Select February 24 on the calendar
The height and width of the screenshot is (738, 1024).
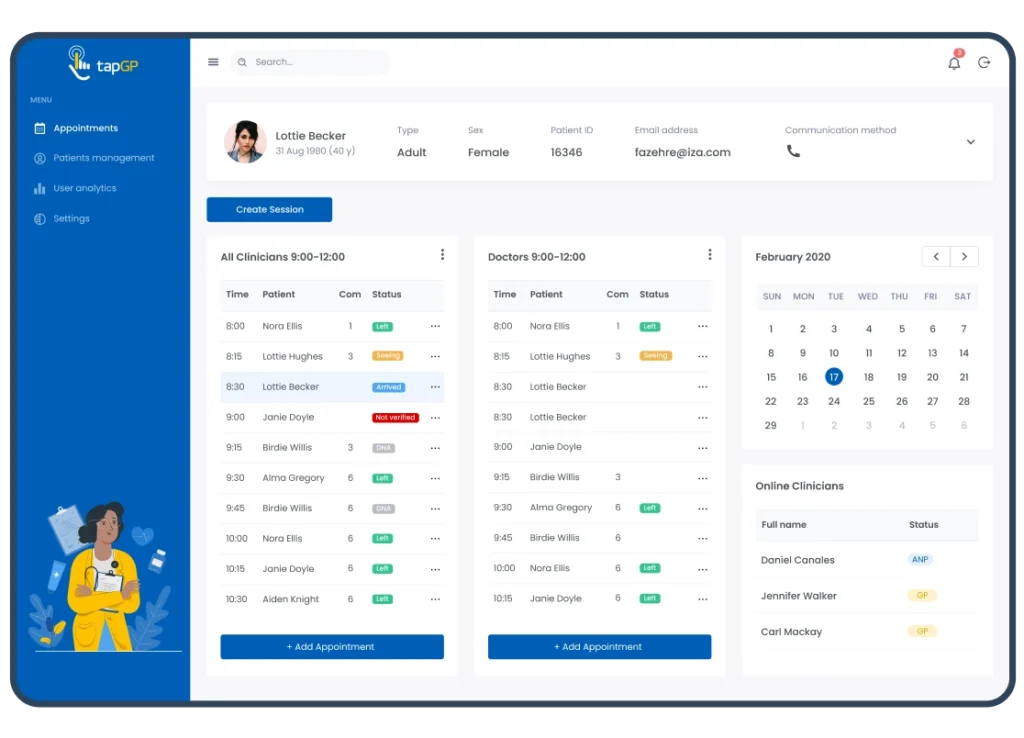click(x=834, y=401)
